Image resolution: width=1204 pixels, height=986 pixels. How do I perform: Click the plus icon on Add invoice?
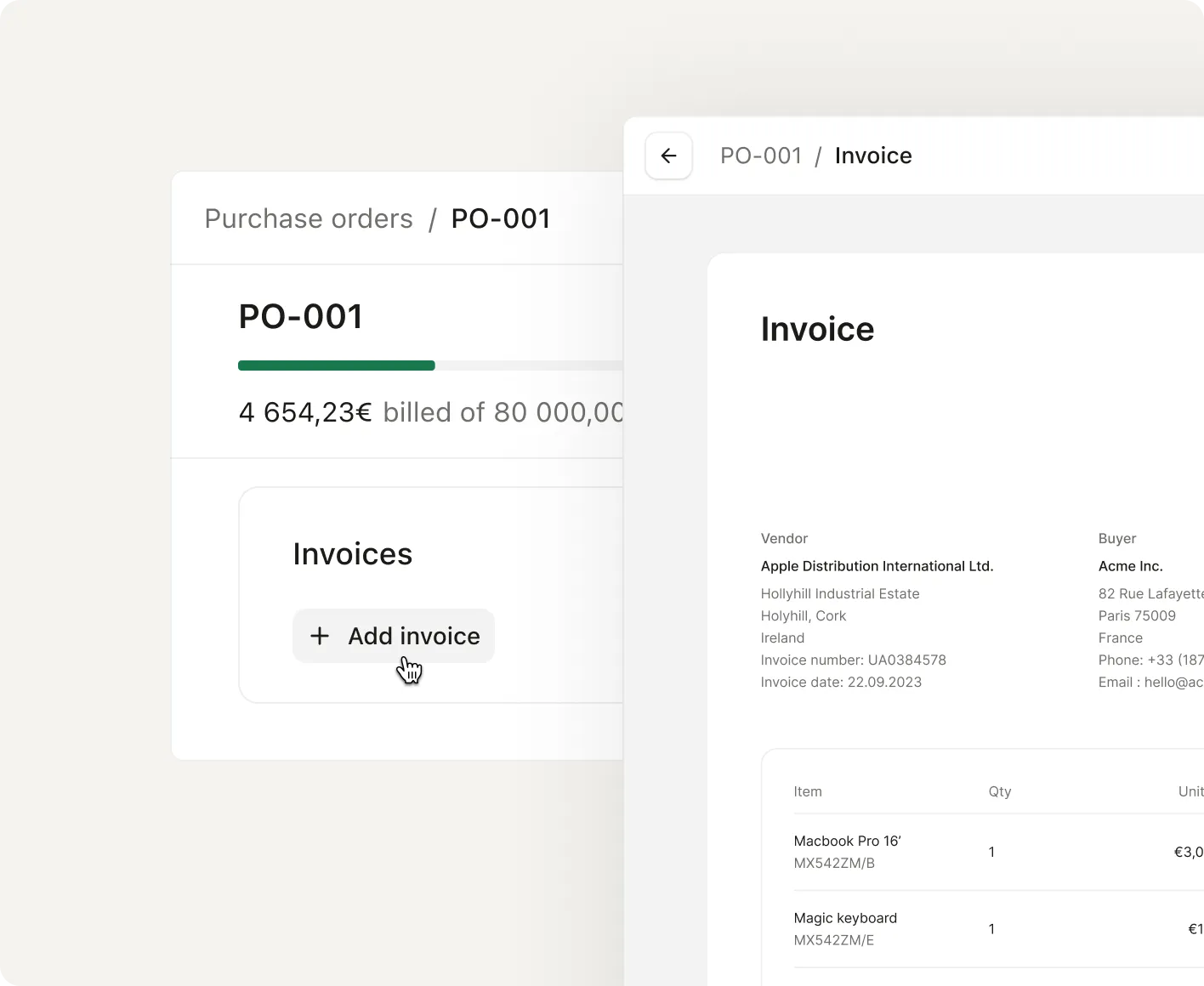point(320,636)
